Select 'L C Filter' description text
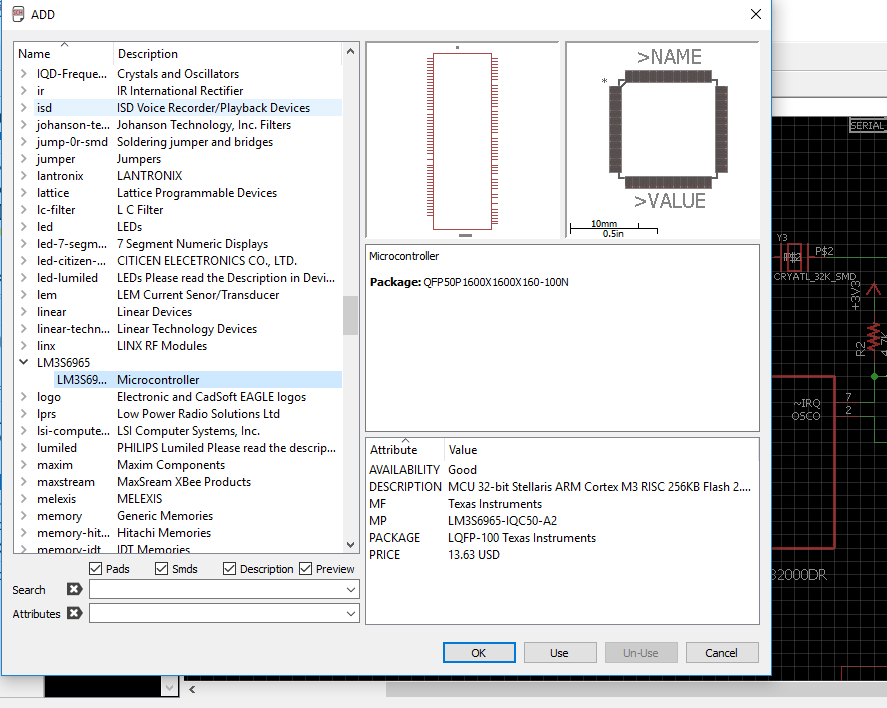 [140, 210]
